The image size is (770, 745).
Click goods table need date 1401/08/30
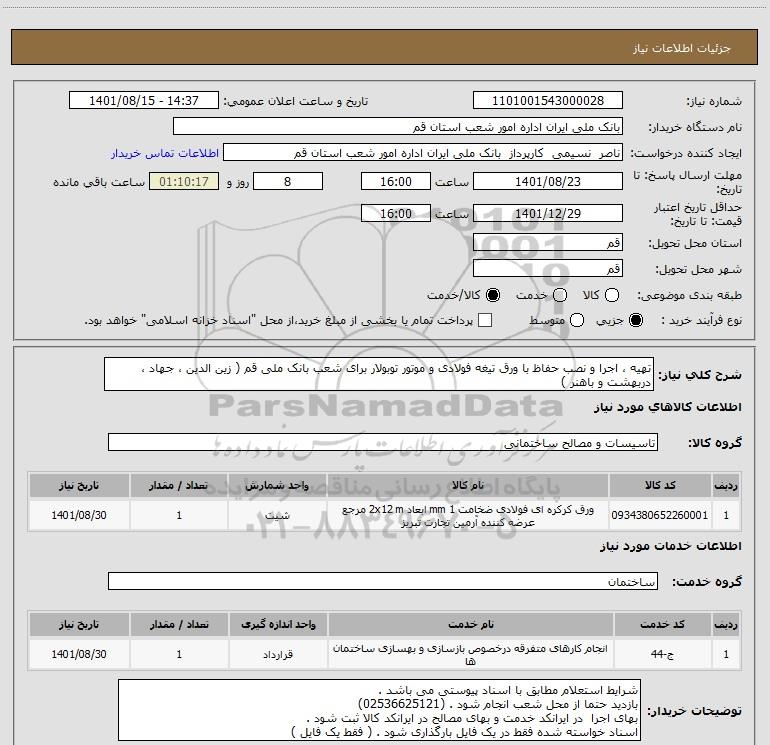(x=79, y=515)
